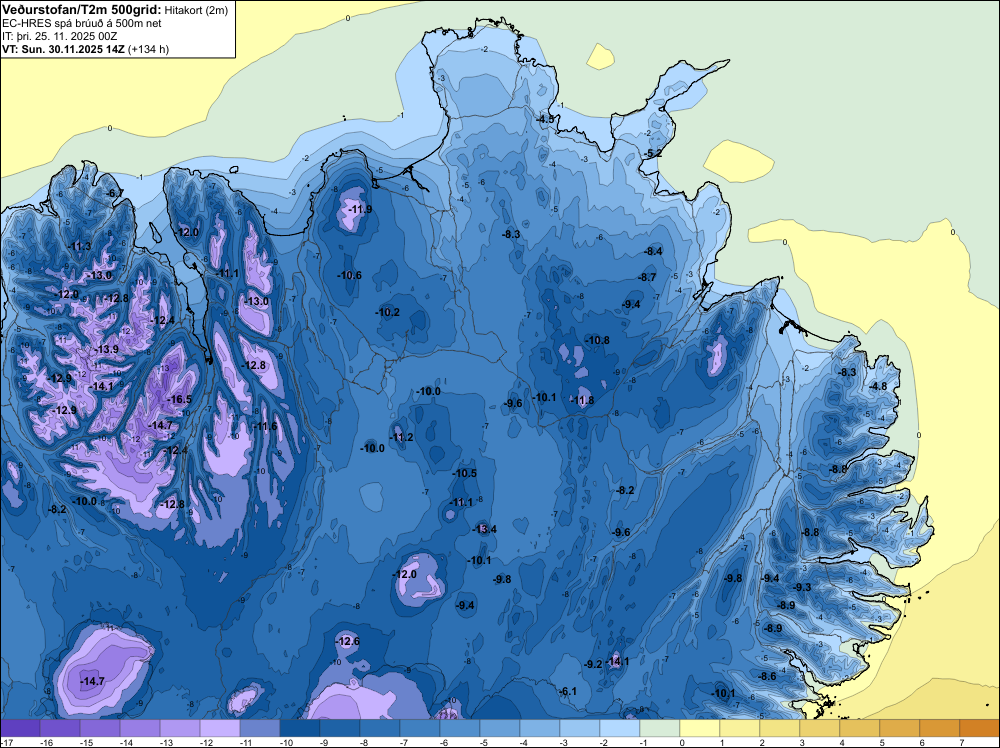Image resolution: width=1000 pixels, height=748 pixels.
Task: Click the 'EC-HRES spá brúuð á 500m net' line
Action: 82,23
